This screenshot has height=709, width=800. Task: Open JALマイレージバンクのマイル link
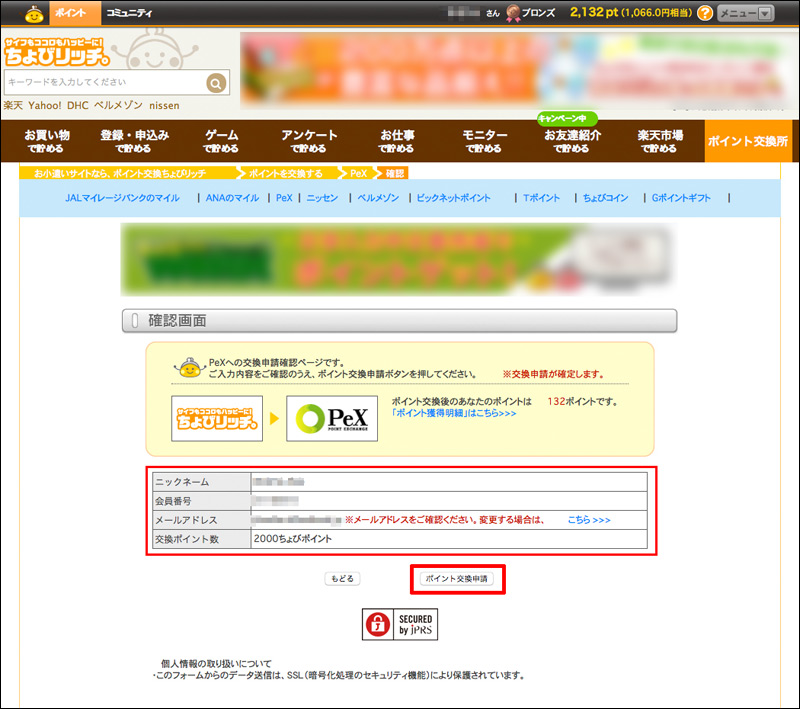(x=122, y=198)
